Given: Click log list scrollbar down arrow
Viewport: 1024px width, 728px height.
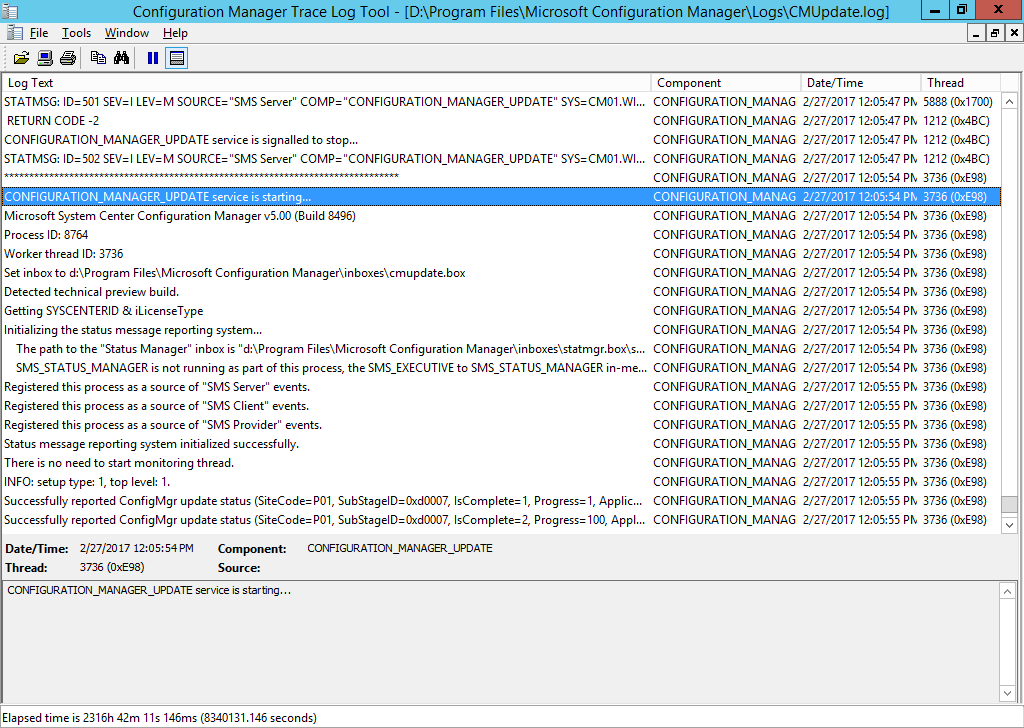Looking at the screenshot, I should tap(1009, 524).
